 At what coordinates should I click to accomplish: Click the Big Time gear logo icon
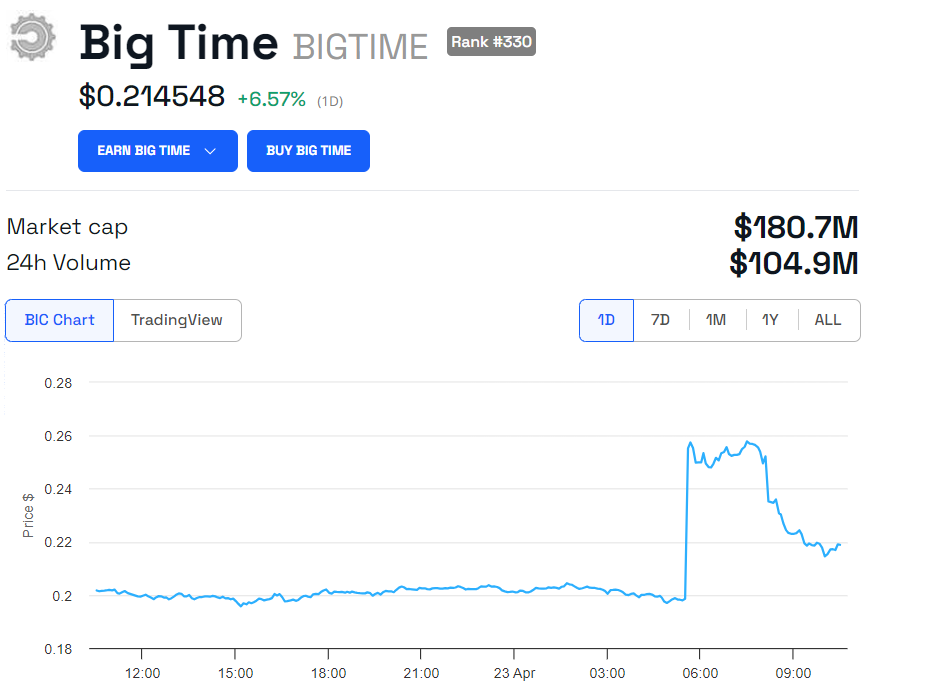33,38
